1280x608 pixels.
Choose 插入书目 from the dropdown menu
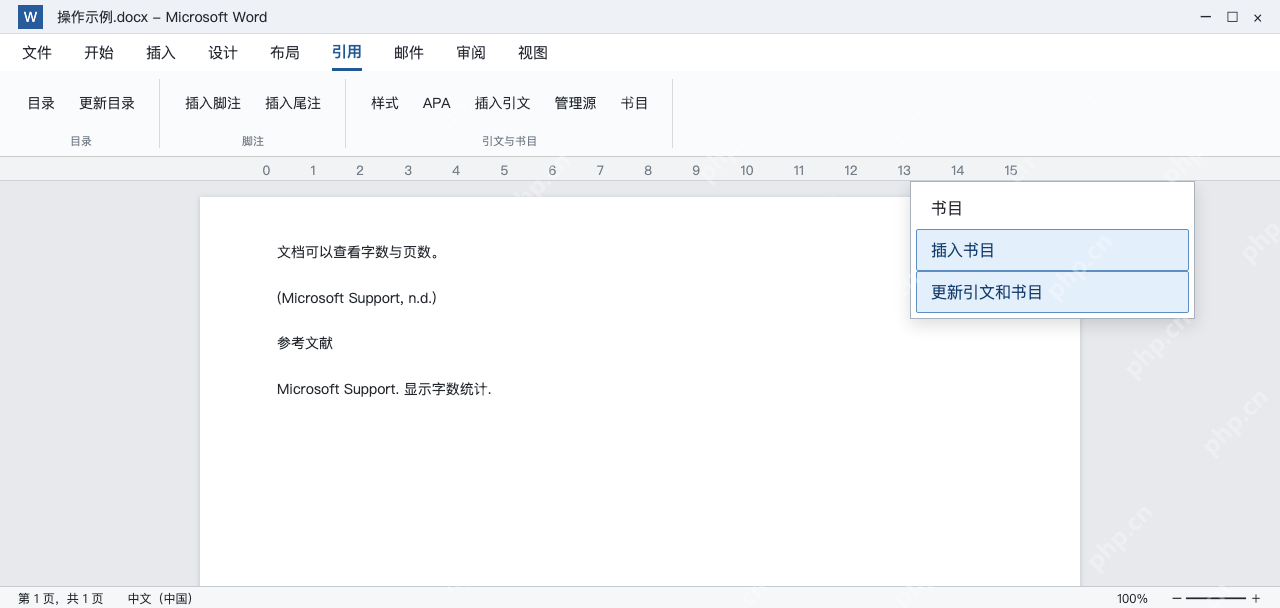click(x=1052, y=250)
